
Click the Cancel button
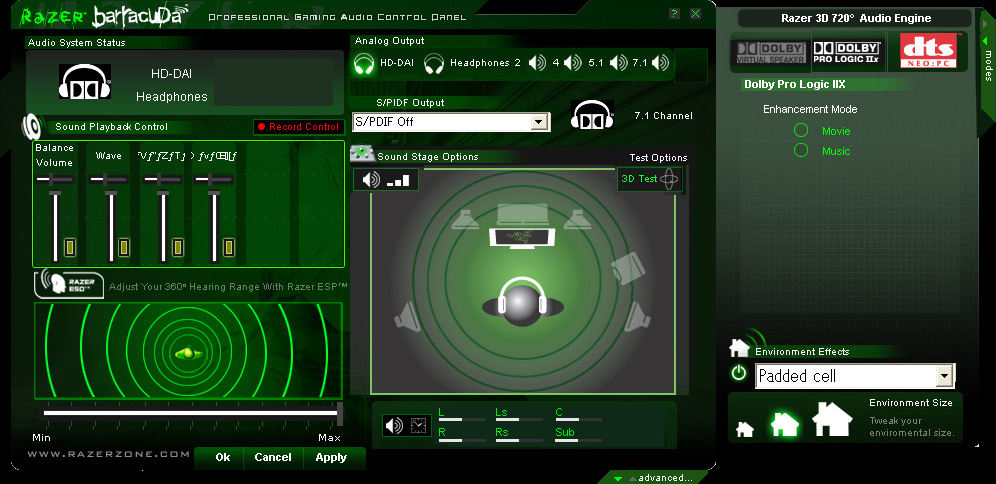(x=273, y=457)
